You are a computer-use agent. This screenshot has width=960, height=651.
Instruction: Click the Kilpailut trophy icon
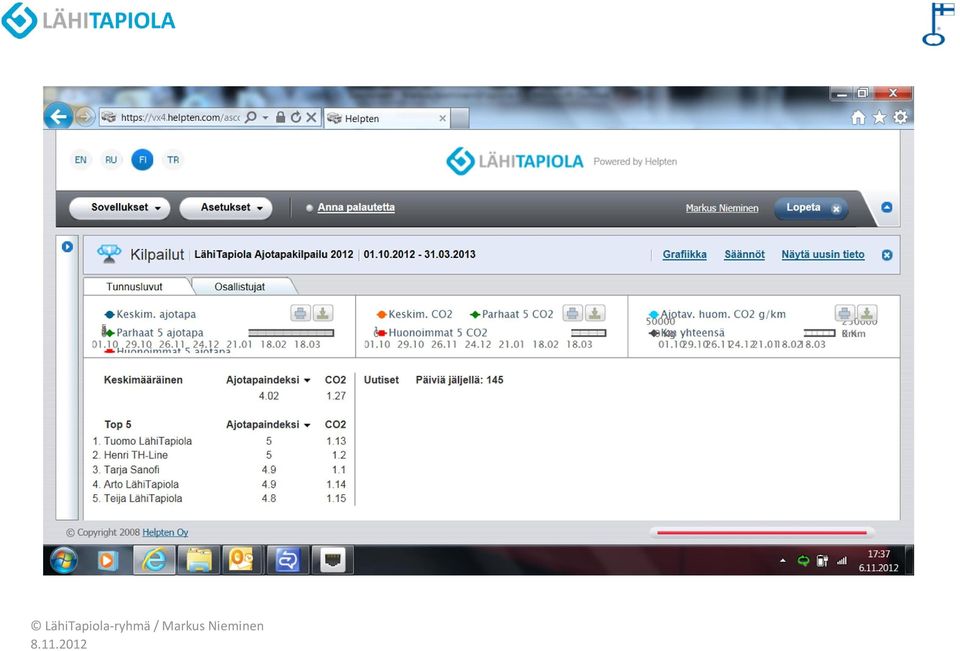[x=109, y=254]
